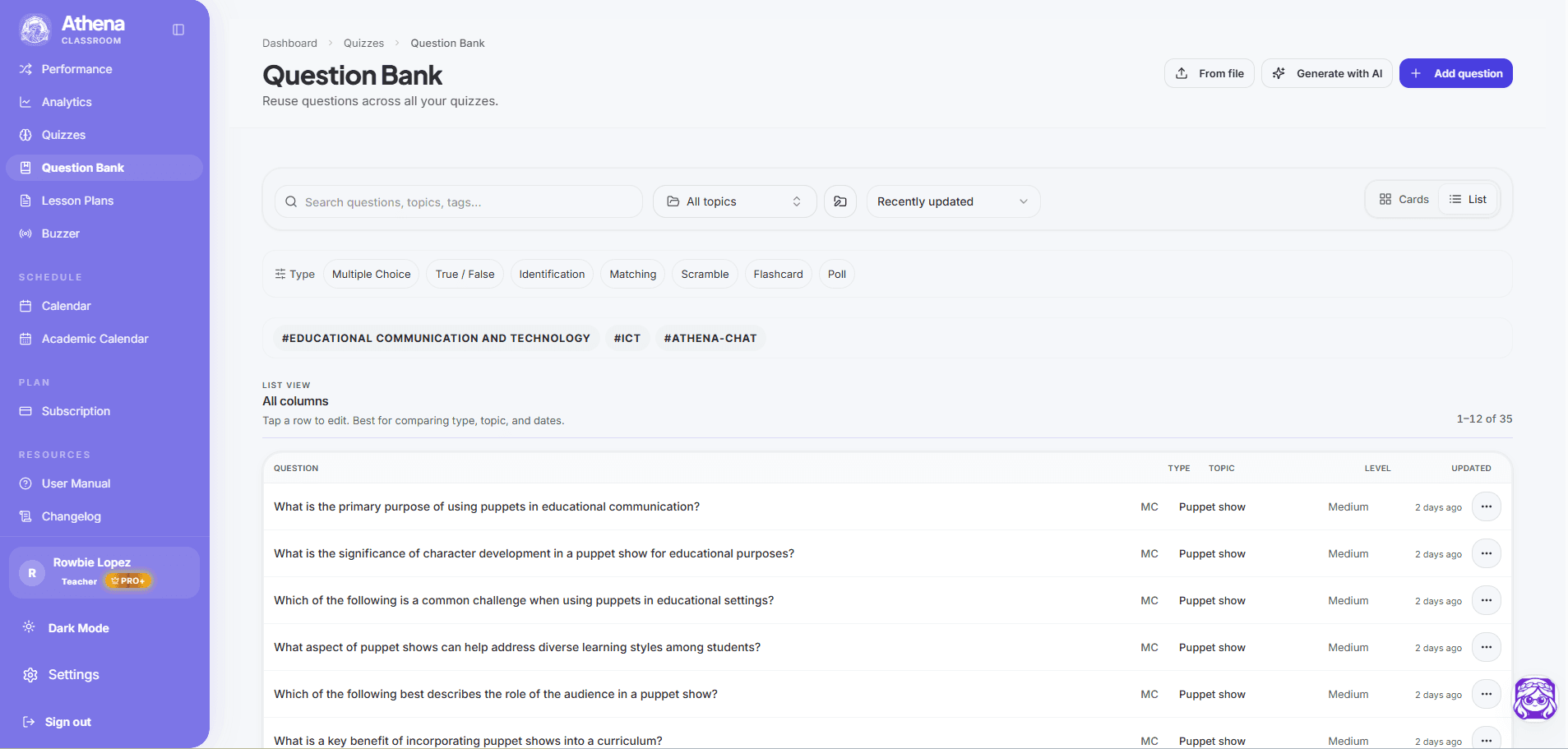Click the Sign out icon
The width and height of the screenshot is (1568, 749).
point(29,722)
